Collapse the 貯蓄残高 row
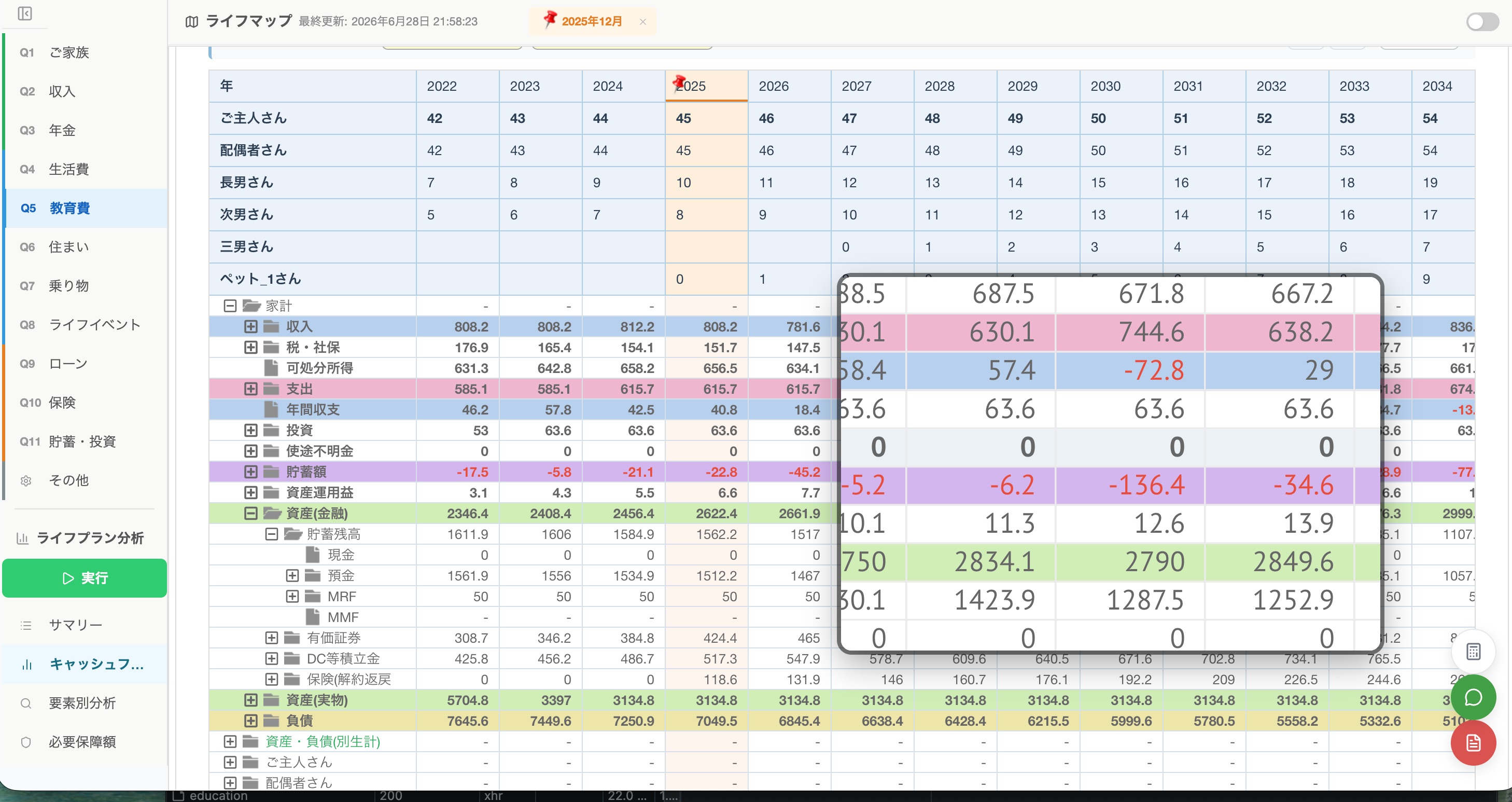Viewport: 1512px width, 802px height. [x=271, y=534]
